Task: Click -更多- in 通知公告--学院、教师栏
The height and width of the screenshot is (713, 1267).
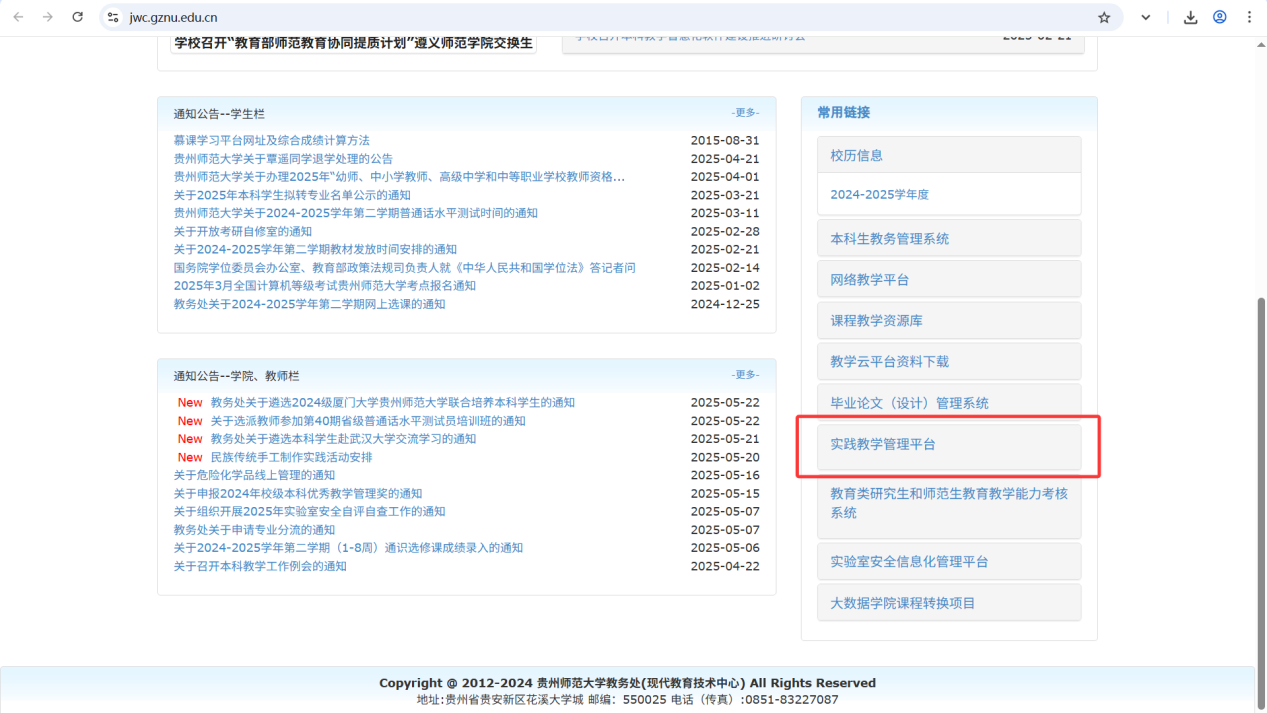Action: (x=746, y=375)
